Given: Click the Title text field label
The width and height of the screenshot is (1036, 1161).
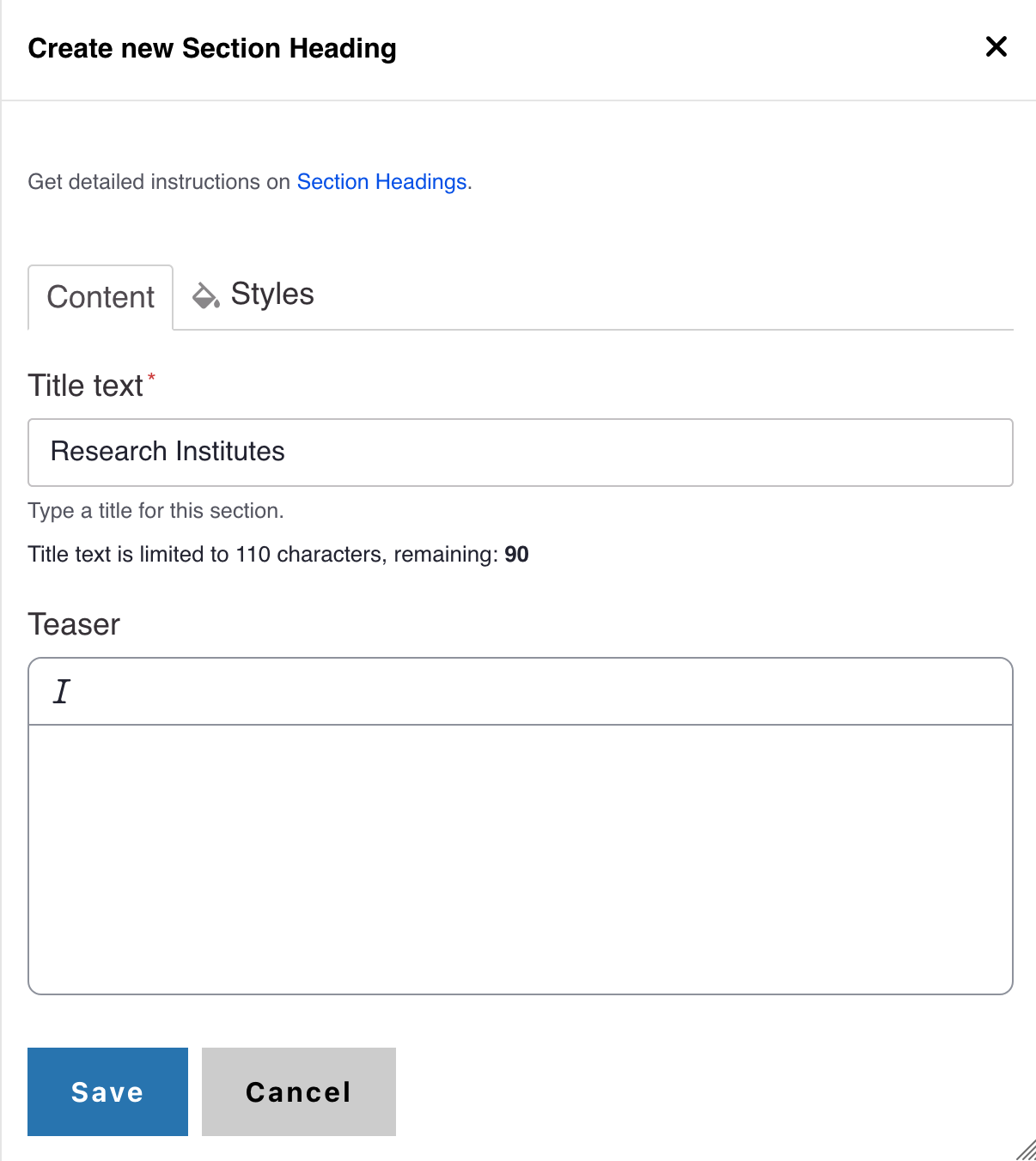Looking at the screenshot, I should tap(85, 386).
